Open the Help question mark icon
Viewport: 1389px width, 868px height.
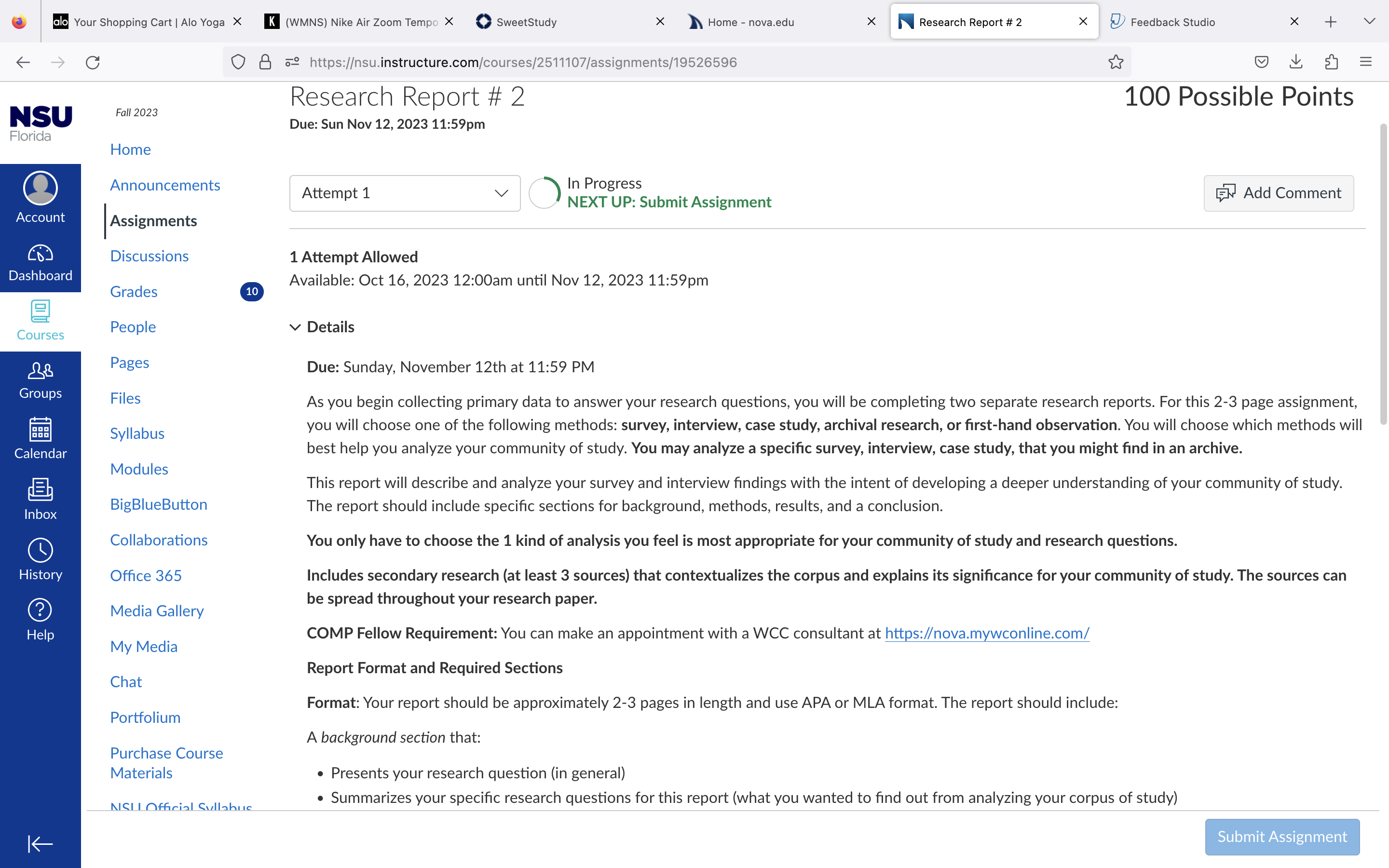point(40,610)
